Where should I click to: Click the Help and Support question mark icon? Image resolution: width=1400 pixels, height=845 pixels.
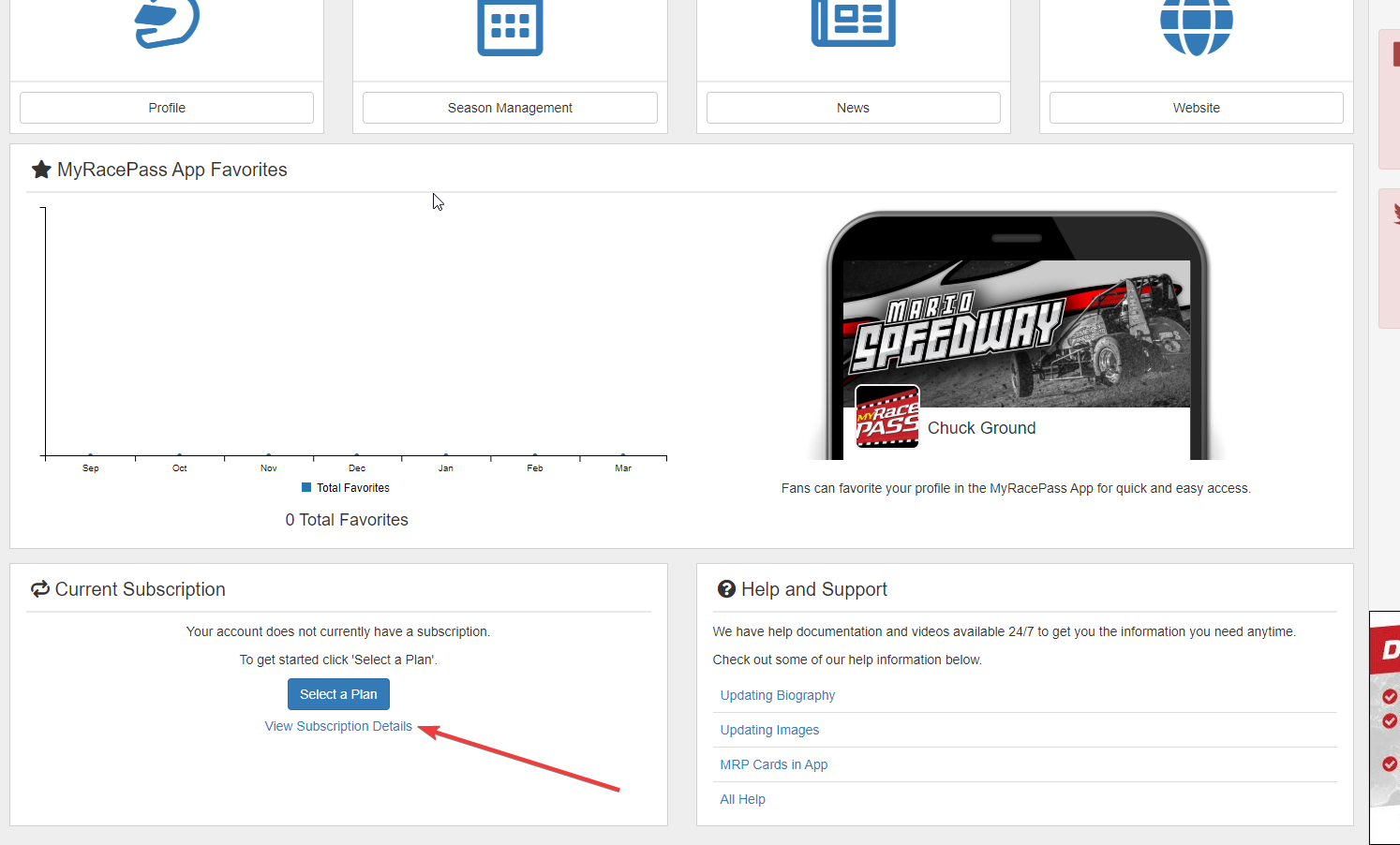coord(726,589)
